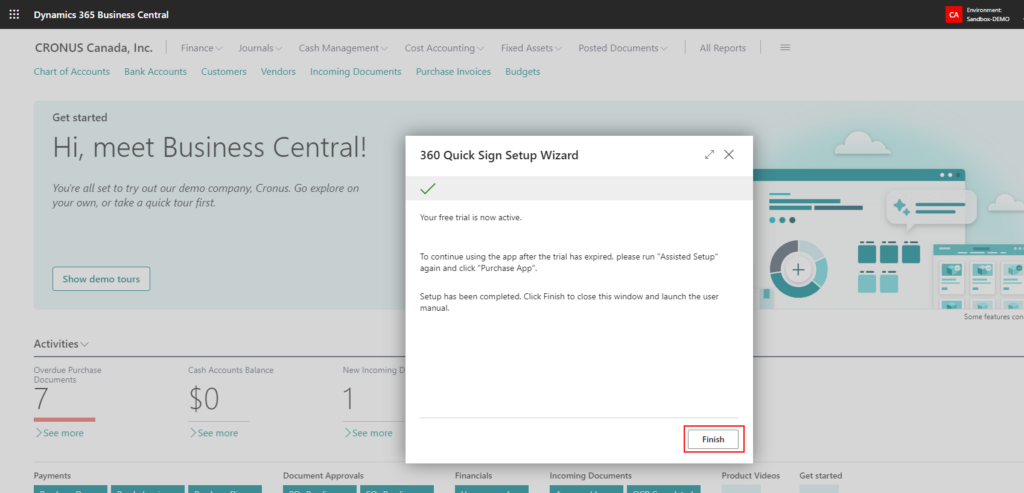
Task: Click the Payments section heading
Action: click(x=52, y=475)
